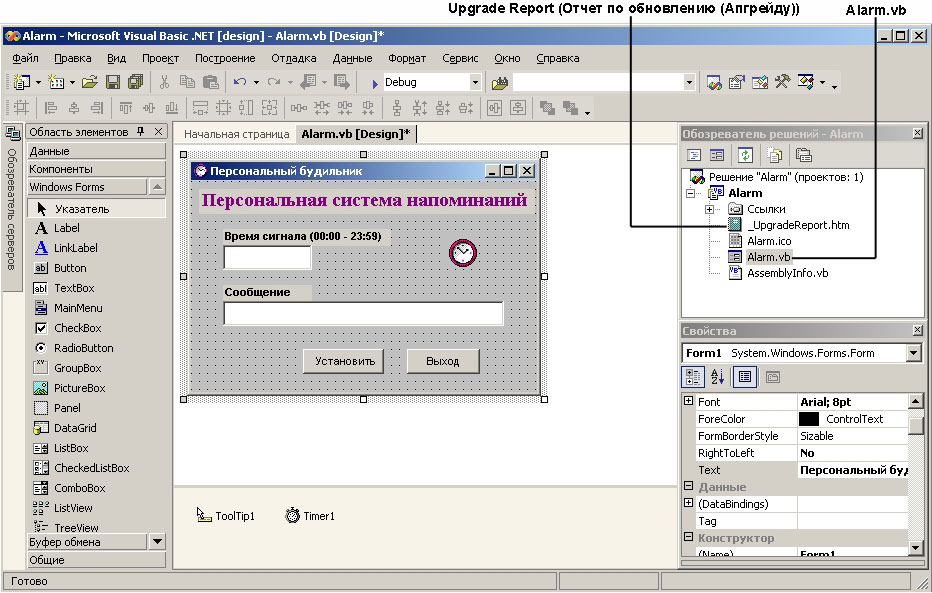Collapse the Alarm project node
Image resolution: width=932 pixels, height=593 pixels.
coord(690,193)
